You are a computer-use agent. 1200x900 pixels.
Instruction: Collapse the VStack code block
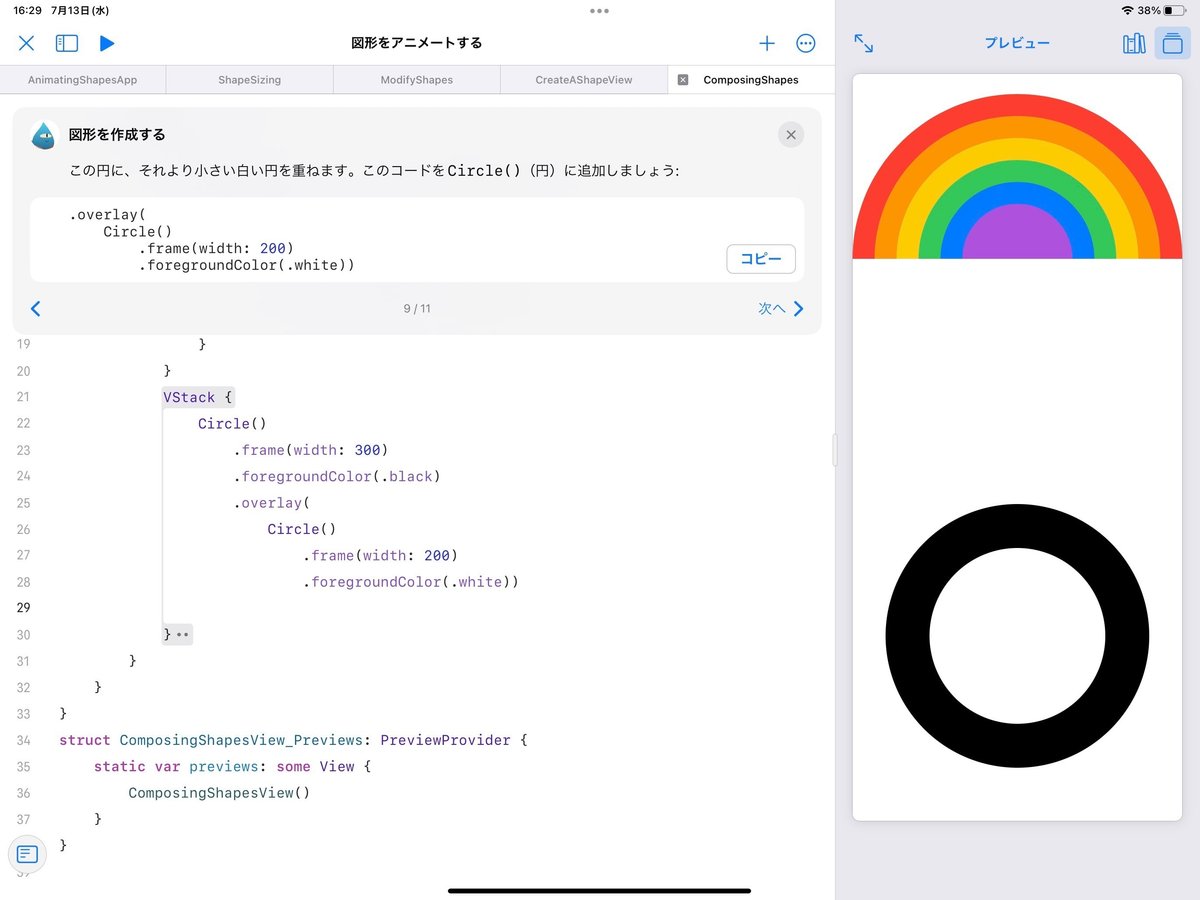pyautogui.click(x=199, y=397)
